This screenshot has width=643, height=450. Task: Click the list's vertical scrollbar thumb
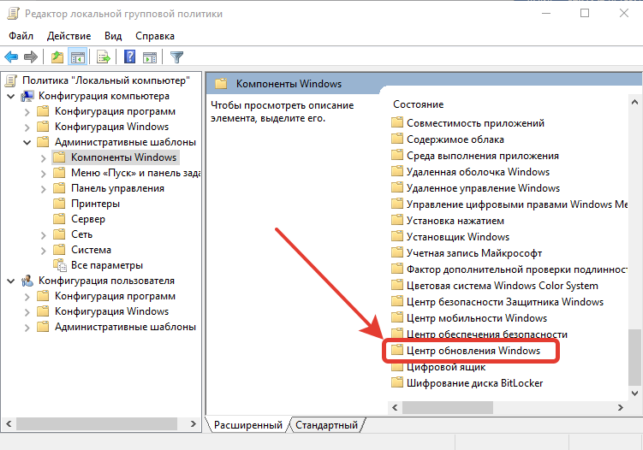pyautogui.click(x=634, y=357)
